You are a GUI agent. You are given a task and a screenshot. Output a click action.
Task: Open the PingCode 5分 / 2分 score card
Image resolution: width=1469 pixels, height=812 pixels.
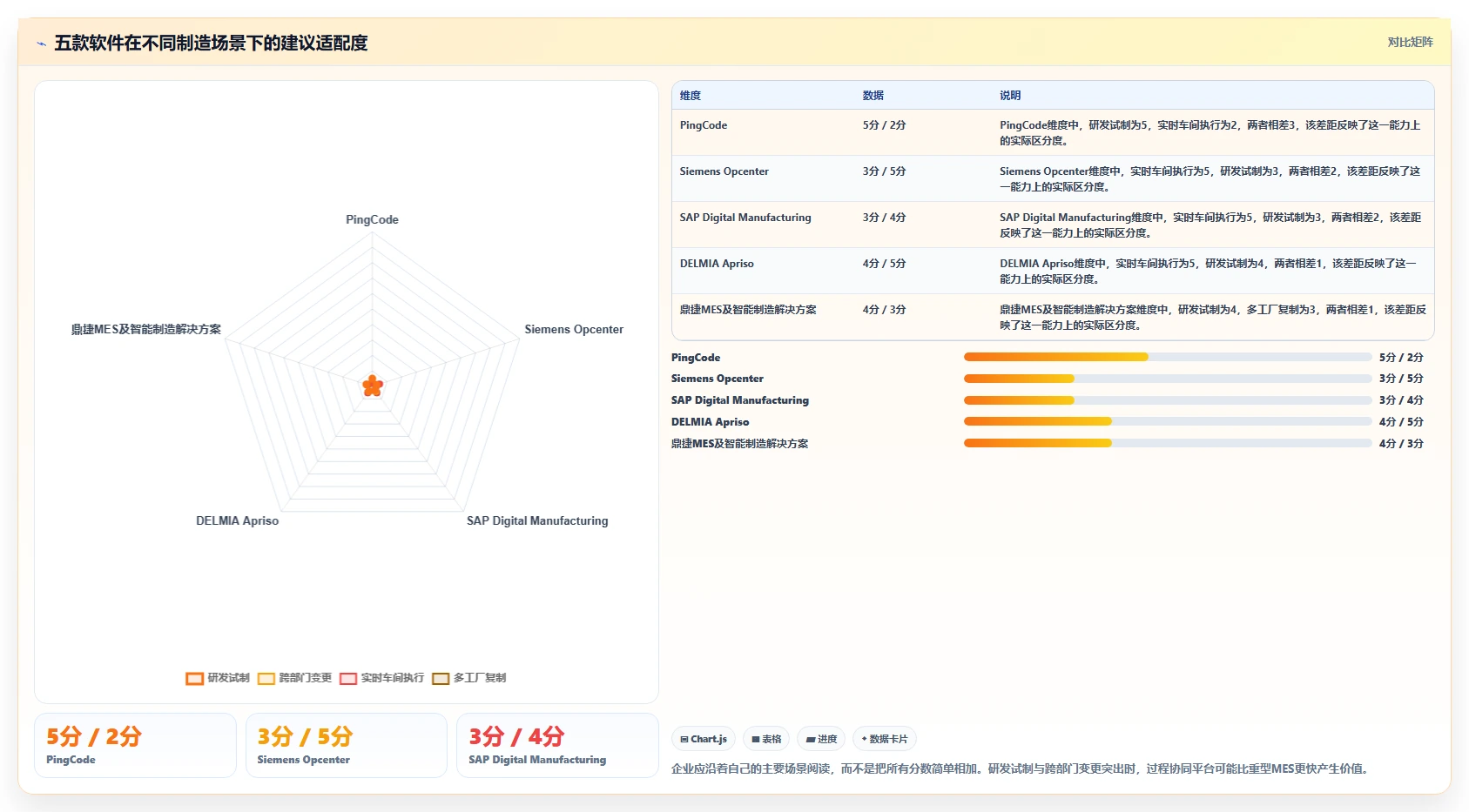(x=135, y=746)
